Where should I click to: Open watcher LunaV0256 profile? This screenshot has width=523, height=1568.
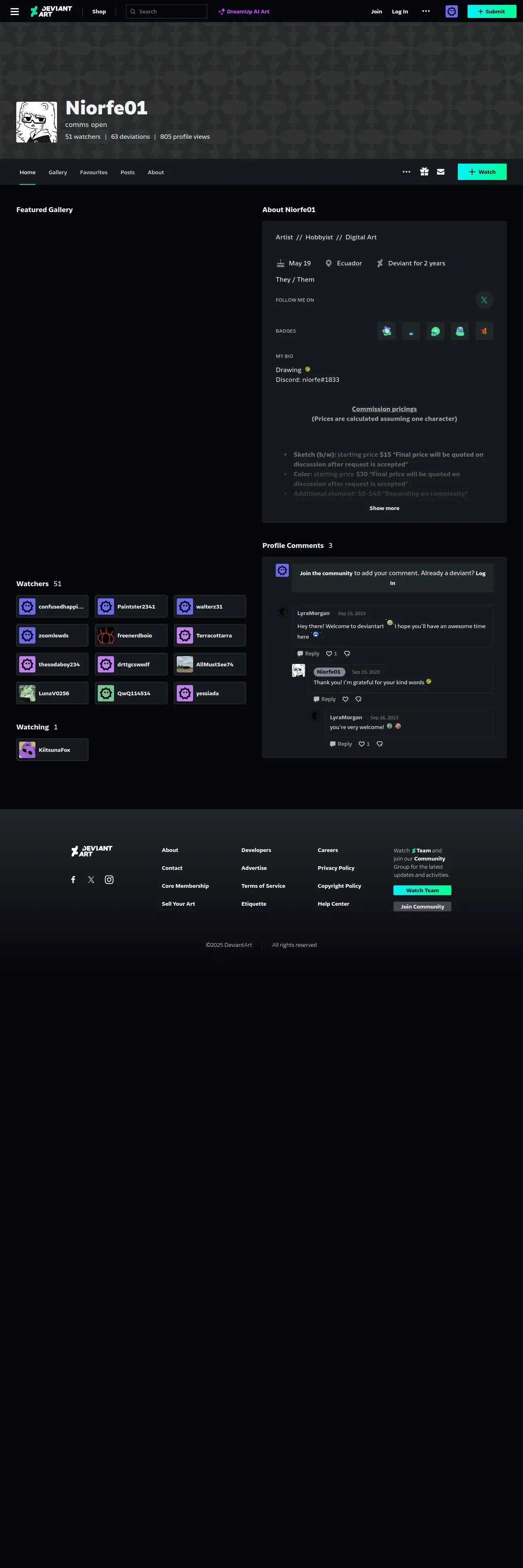click(53, 693)
